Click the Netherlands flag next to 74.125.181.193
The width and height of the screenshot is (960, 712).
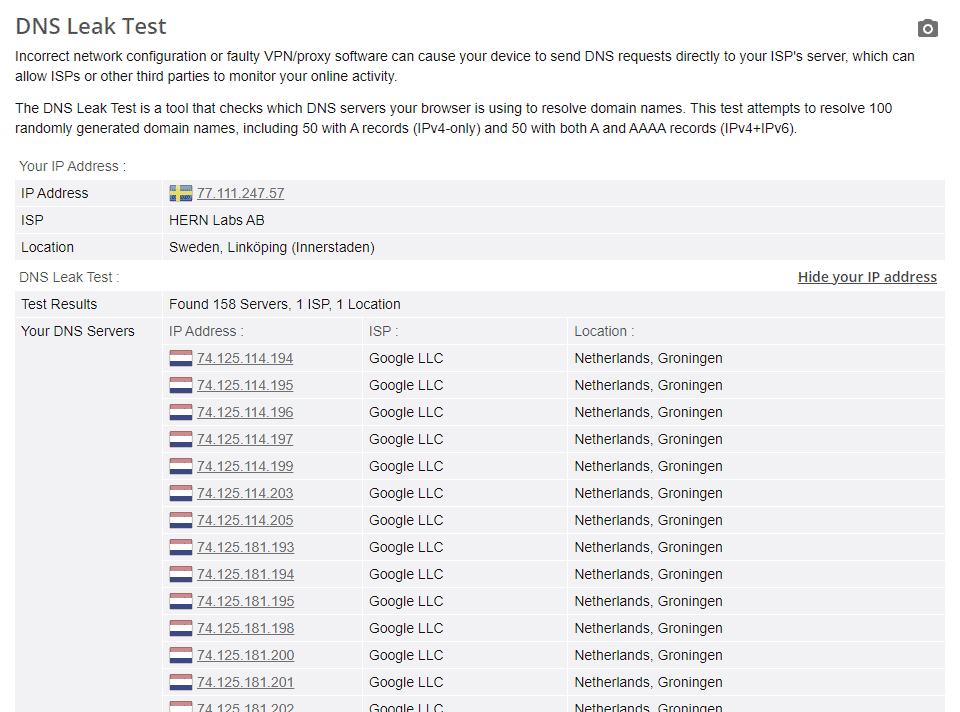point(181,547)
